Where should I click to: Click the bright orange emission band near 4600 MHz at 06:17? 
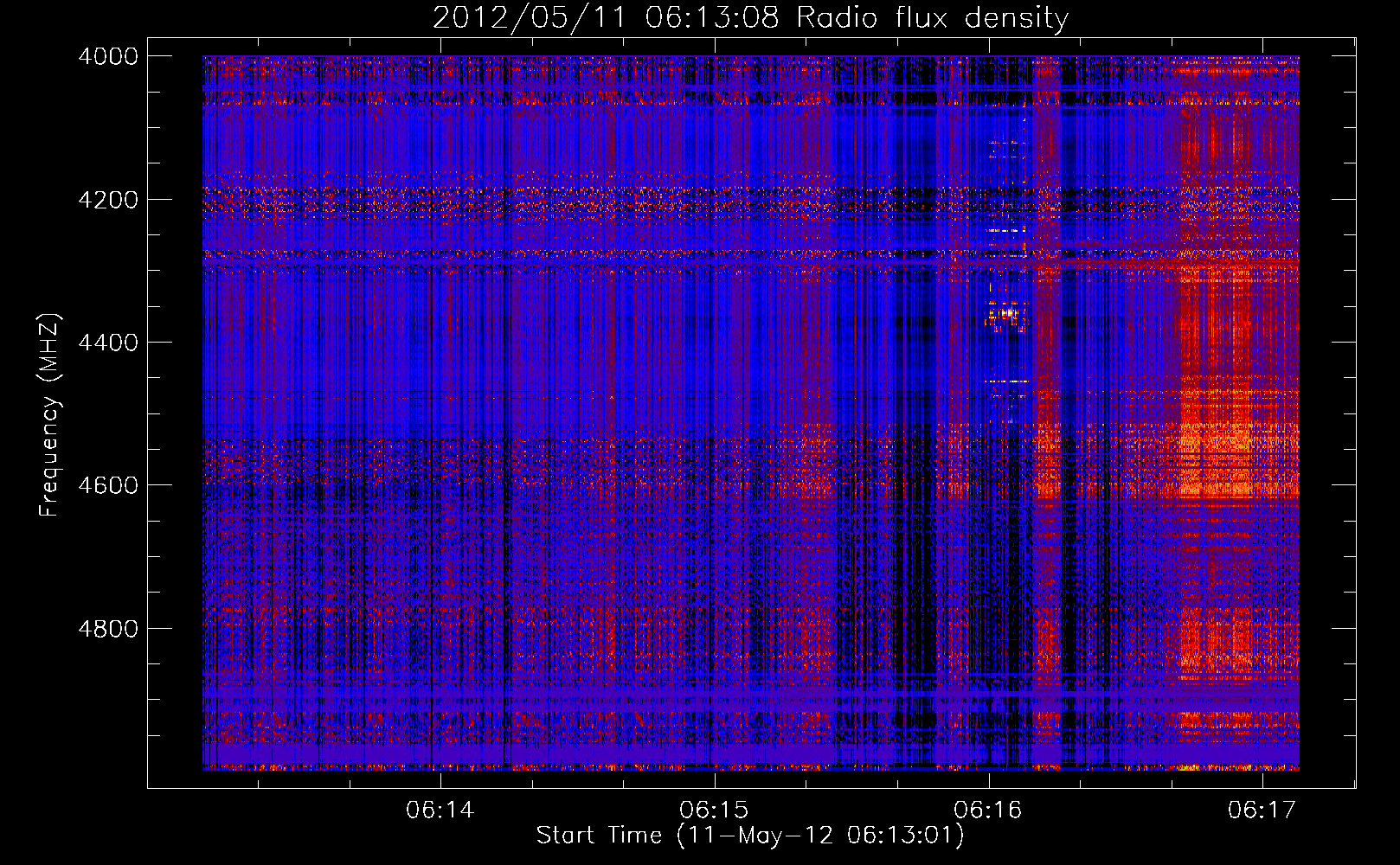(x=1237, y=463)
